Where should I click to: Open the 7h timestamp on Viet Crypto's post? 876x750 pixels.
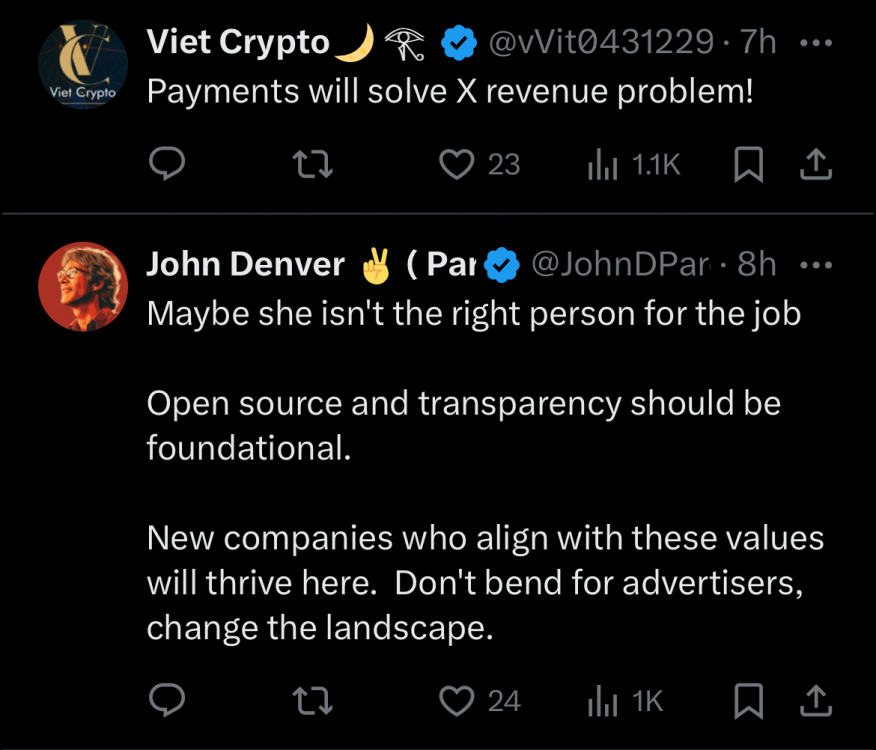click(758, 43)
